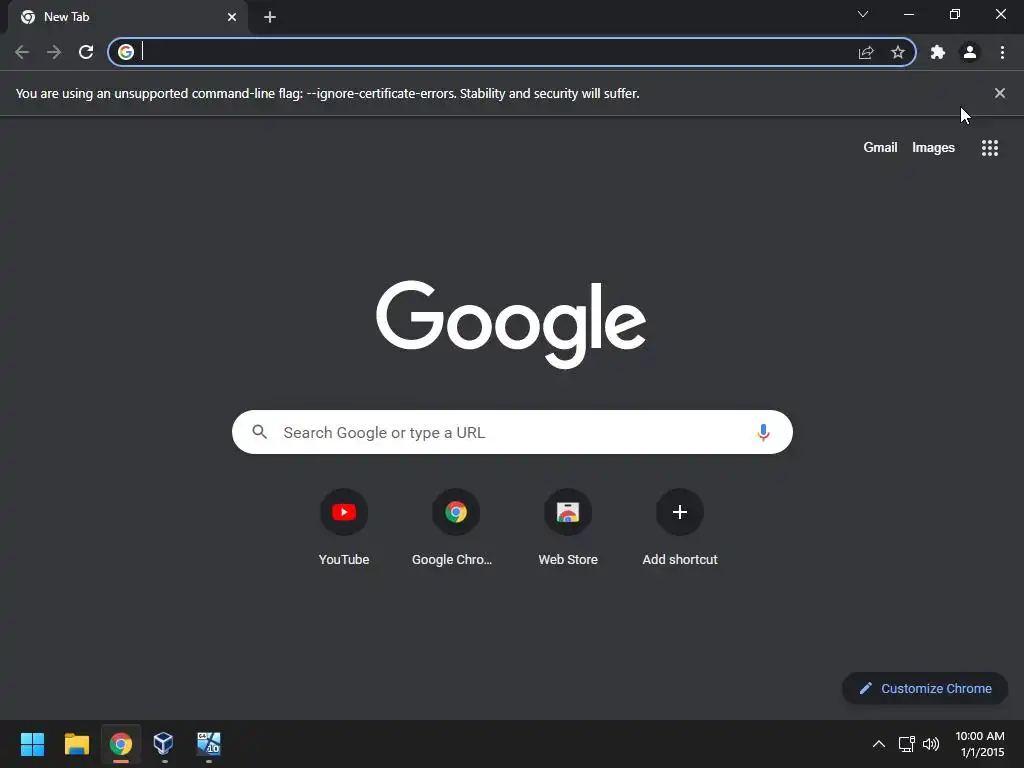1024x768 pixels.
Task: Open the YouTube shortcut
Action: tap(344, 527)
